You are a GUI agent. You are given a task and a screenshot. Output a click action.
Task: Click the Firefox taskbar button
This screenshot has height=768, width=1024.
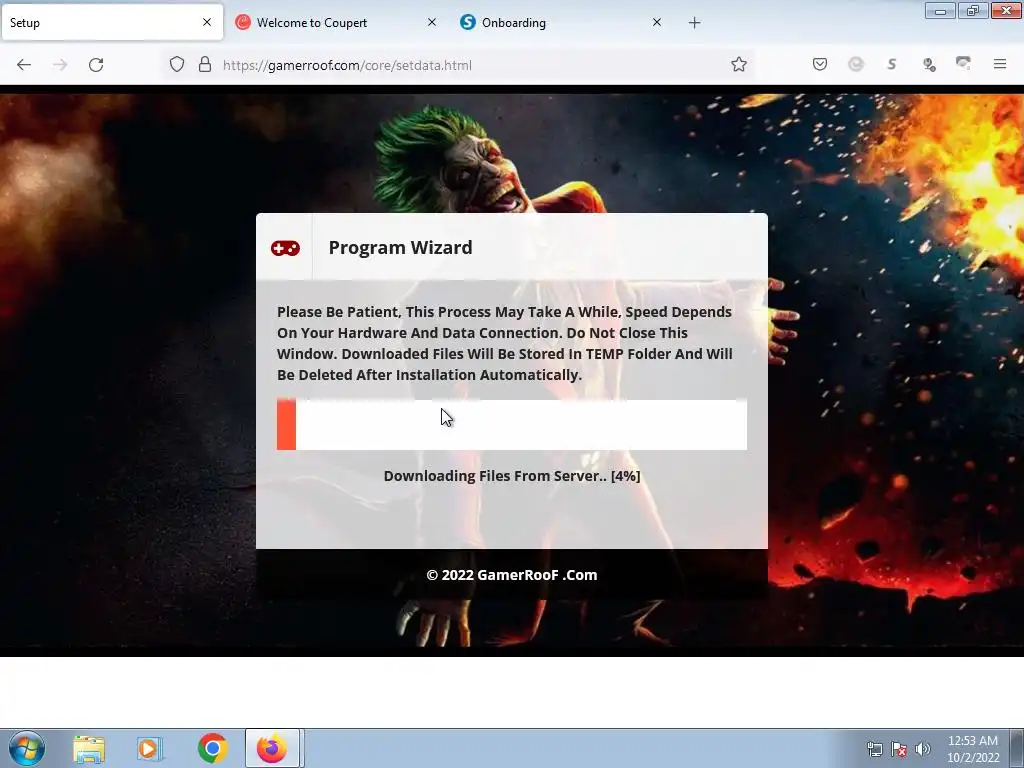pos(272,748)
